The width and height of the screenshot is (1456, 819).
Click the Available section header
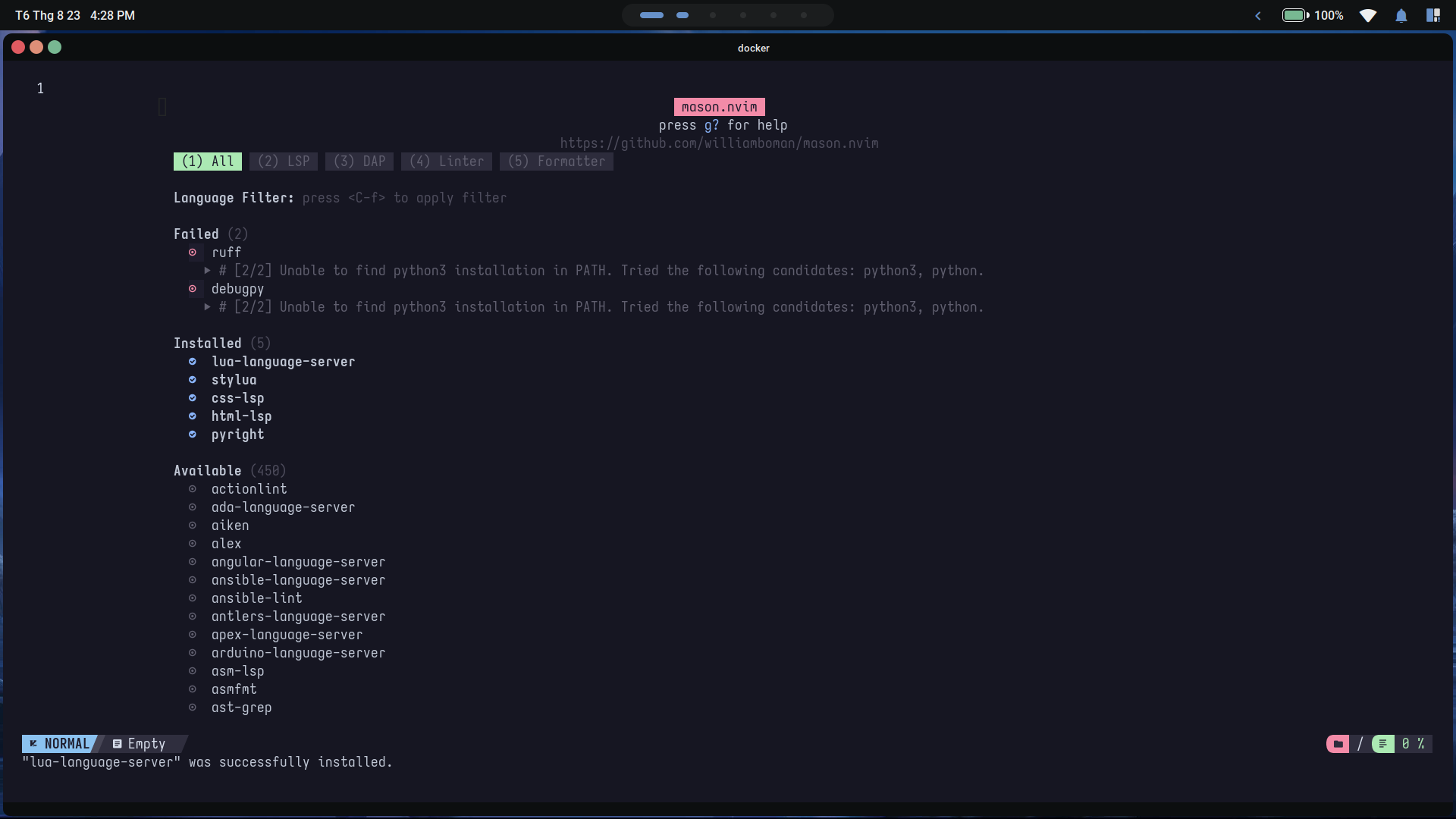click(230, 471)
